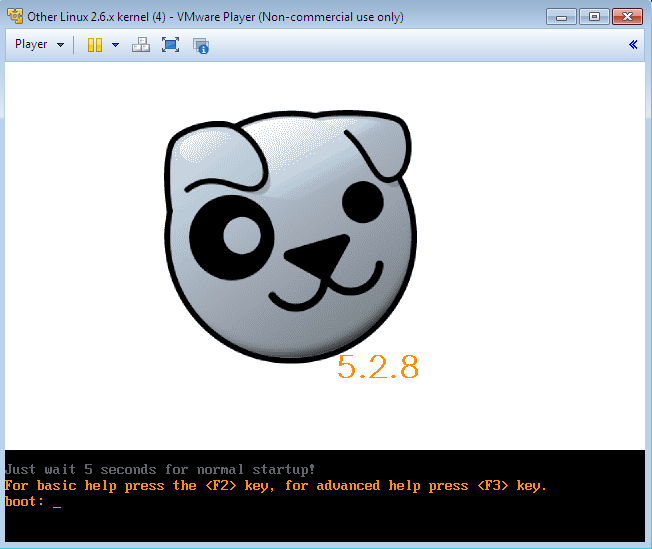The width and height of the screenshot is (652, 549).
Task: Pause the virtual machine with the yellow pause icon
Action: [95, 45]
